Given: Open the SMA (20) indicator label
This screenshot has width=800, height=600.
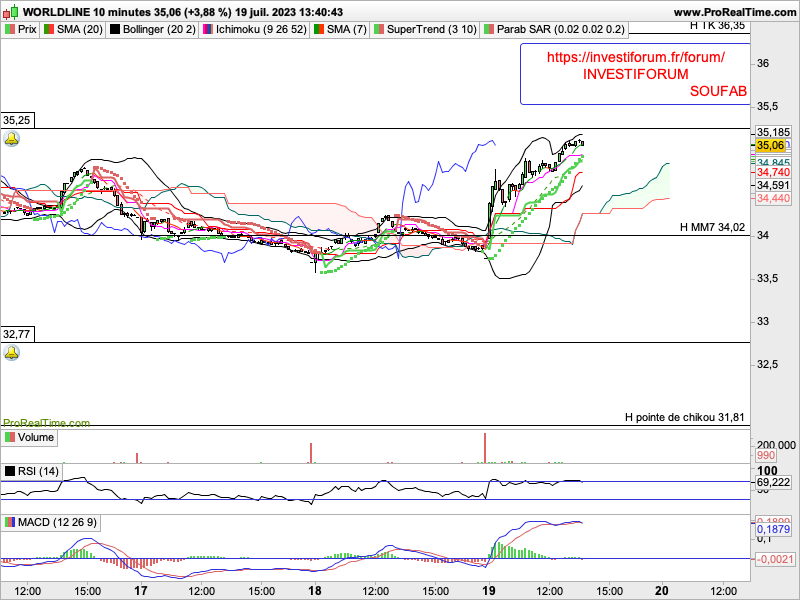Looking at the screenshot, I should (x=80, y=30).
